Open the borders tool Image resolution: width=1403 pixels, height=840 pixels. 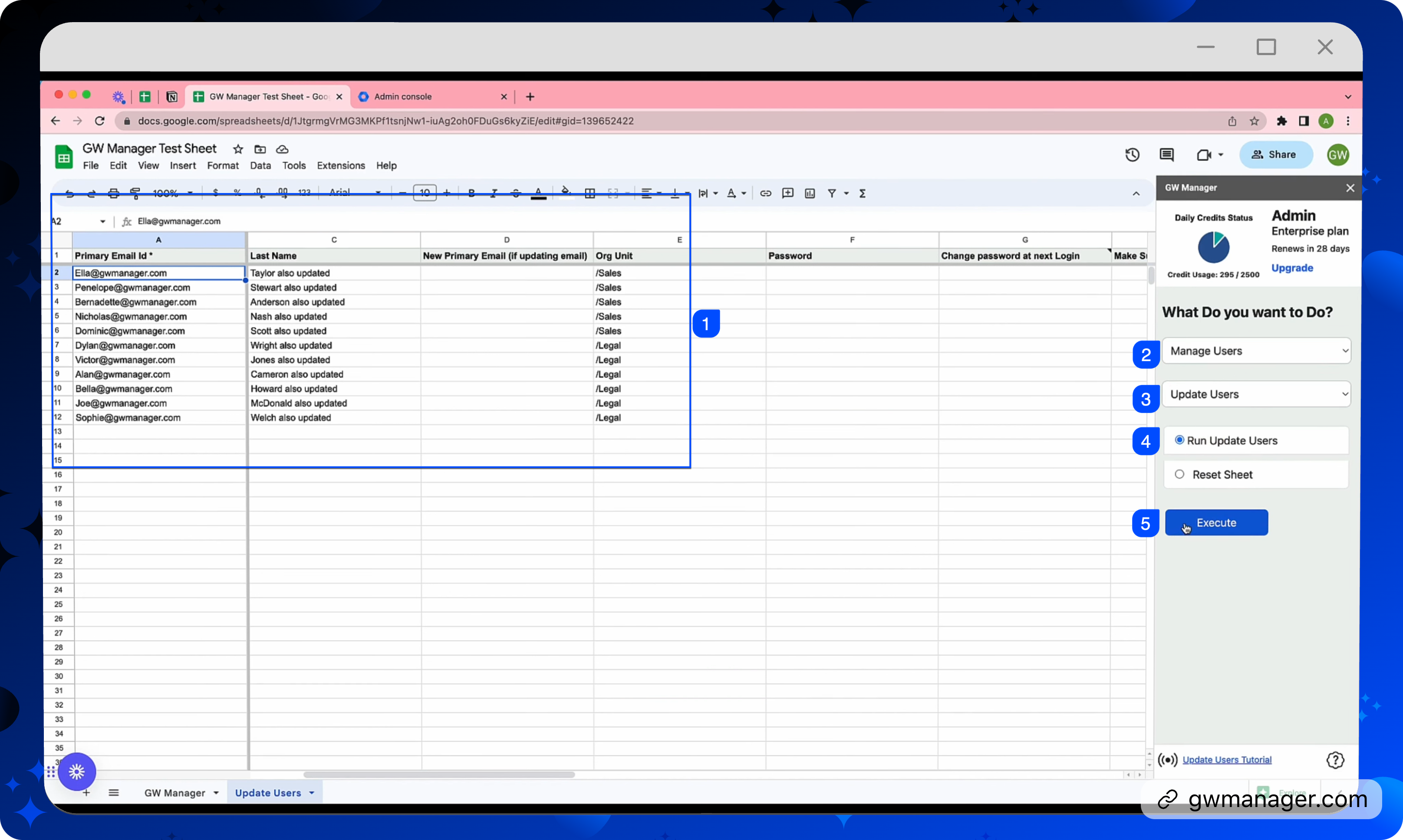pyautogui.click(x=590, y=194)
